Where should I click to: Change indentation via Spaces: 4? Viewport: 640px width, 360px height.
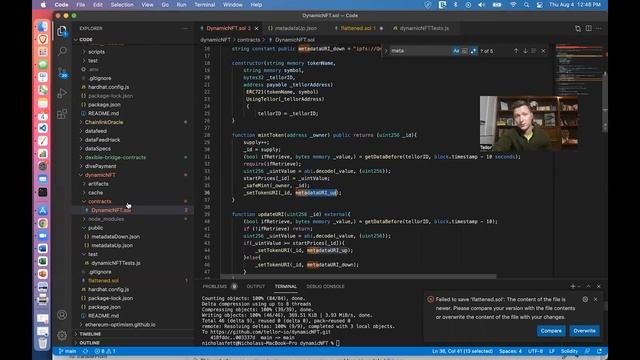tap(510, 351)
